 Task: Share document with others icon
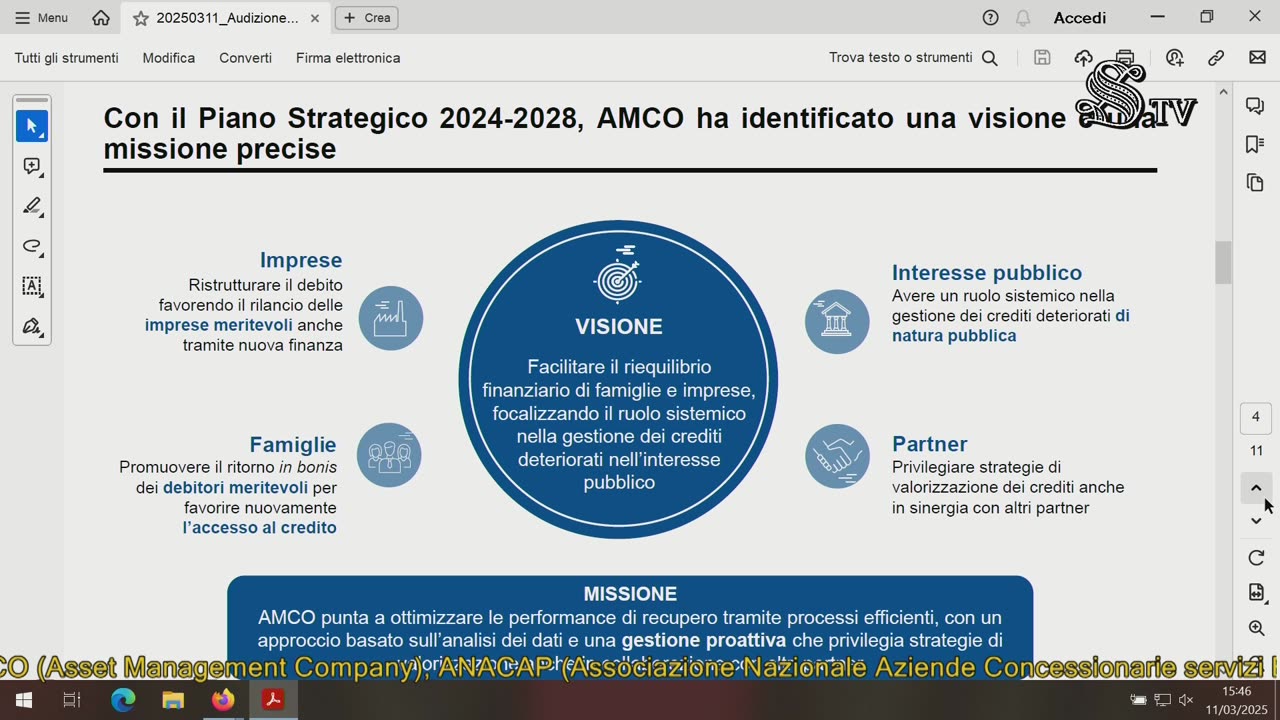(1175, 58)
